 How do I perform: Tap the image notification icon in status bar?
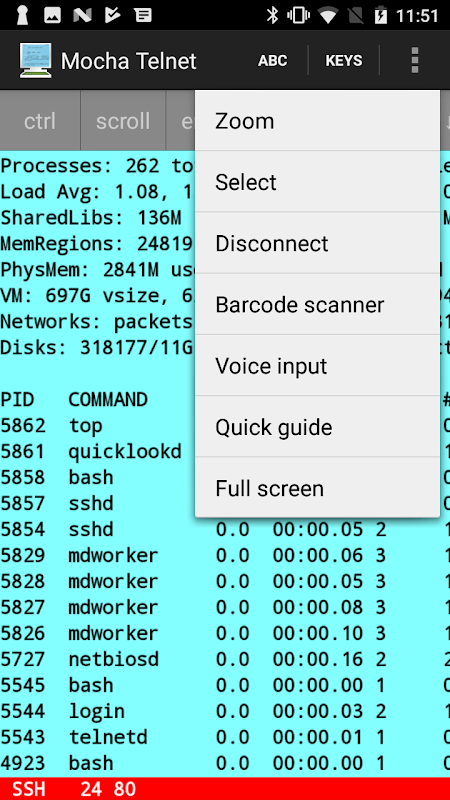click(52, 15)
